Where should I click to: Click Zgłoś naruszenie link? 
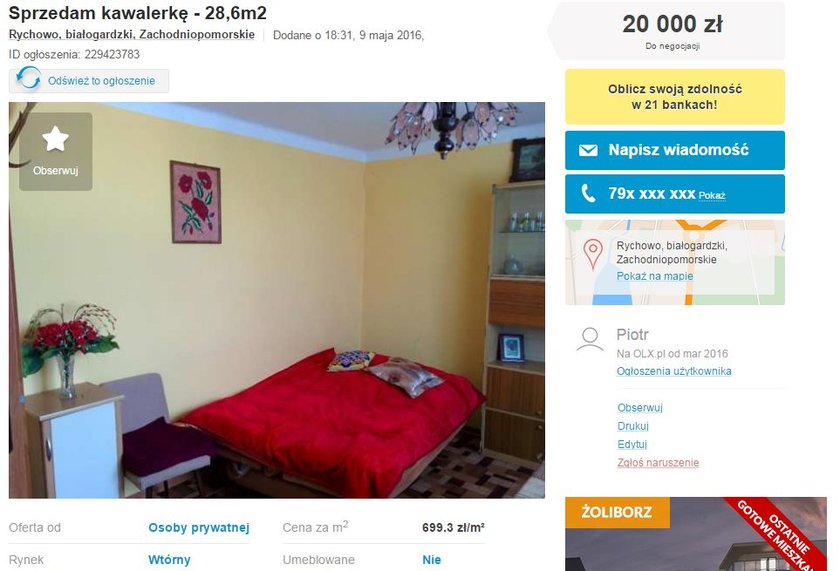click(x=658, y=462)
